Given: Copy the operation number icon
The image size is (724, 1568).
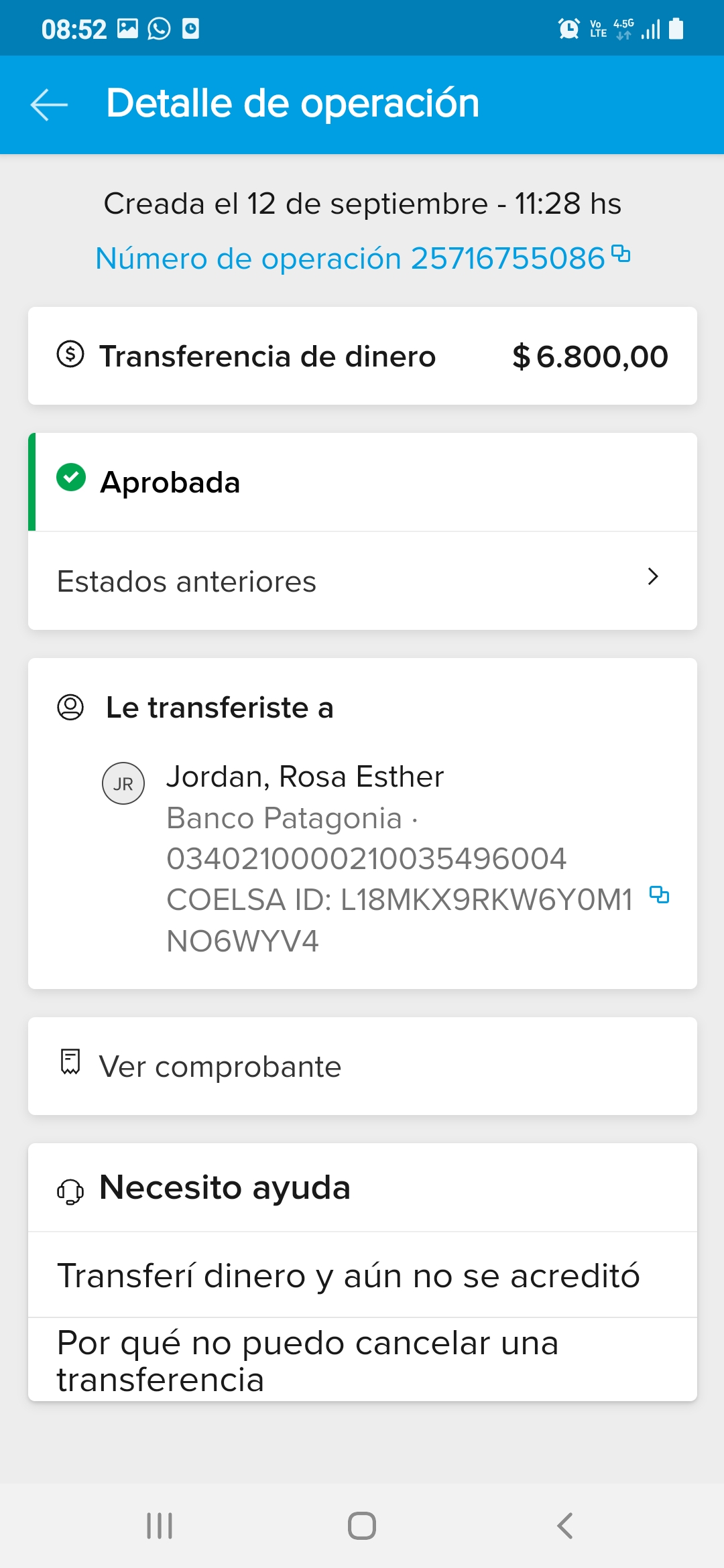Looking at the screenshot, I should coord(621,254).
